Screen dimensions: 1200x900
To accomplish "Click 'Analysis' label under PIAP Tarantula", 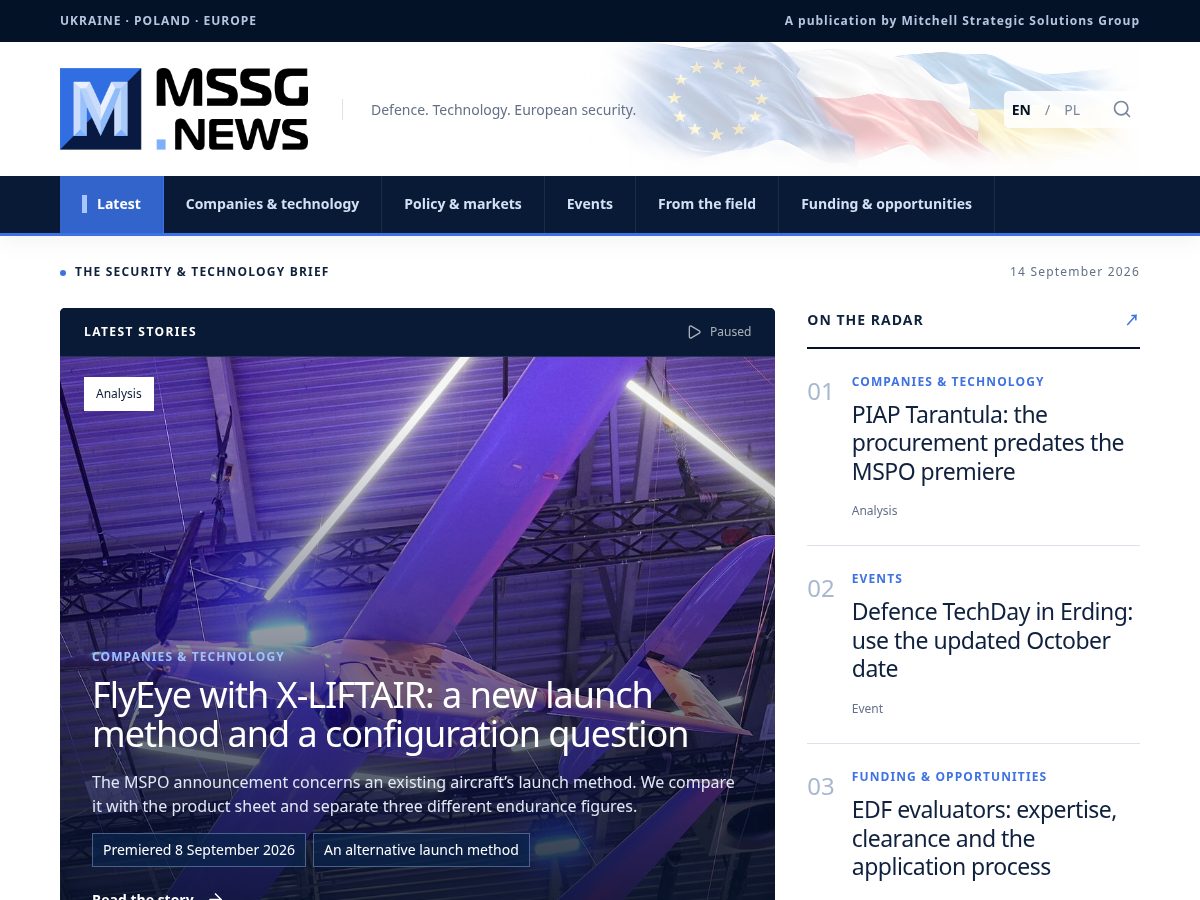I will click(x=875, y=511).
